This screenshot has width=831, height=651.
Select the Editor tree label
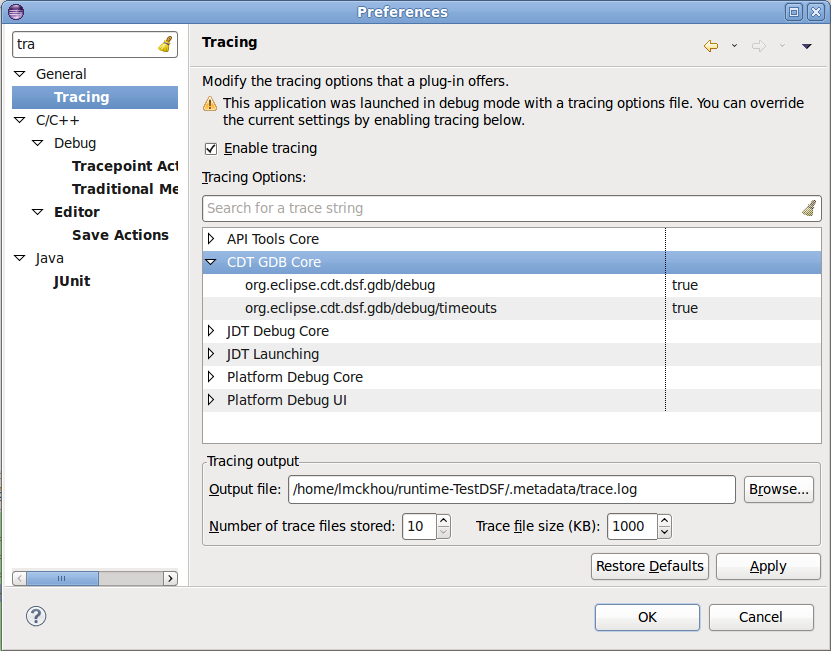coord(77,212)
